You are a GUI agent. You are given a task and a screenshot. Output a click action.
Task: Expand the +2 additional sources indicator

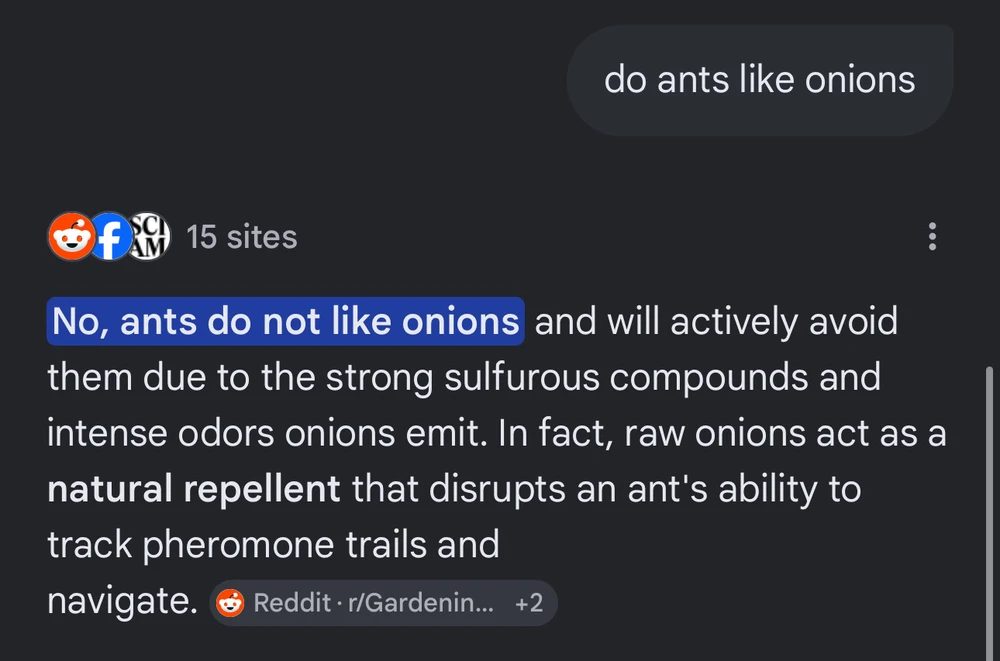(529, 603)
